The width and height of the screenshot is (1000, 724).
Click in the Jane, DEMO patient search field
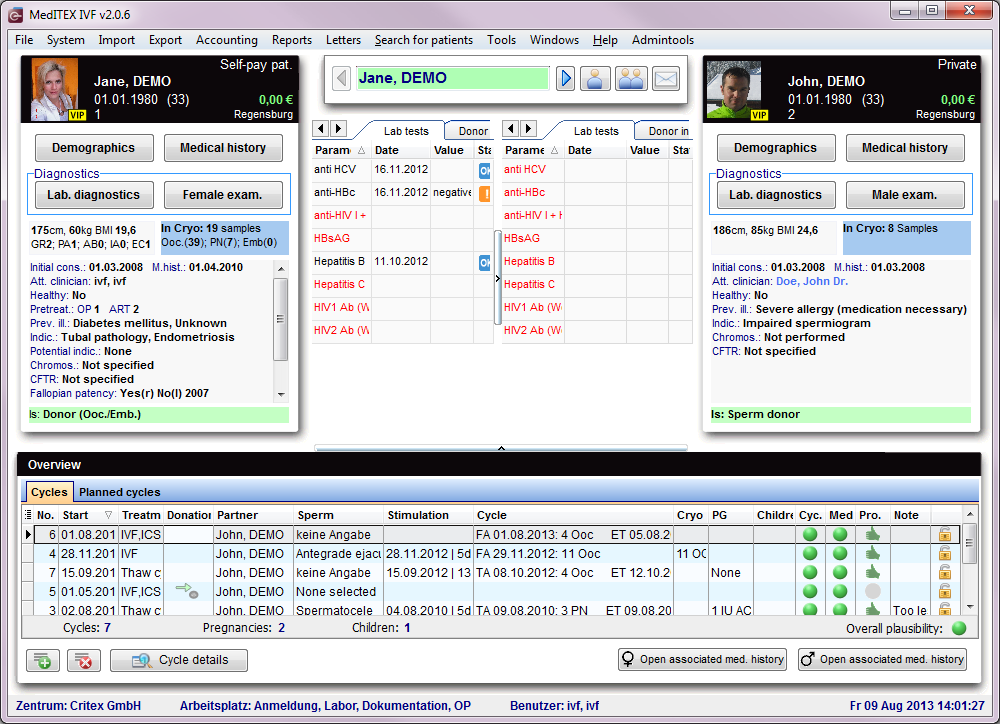452,78
